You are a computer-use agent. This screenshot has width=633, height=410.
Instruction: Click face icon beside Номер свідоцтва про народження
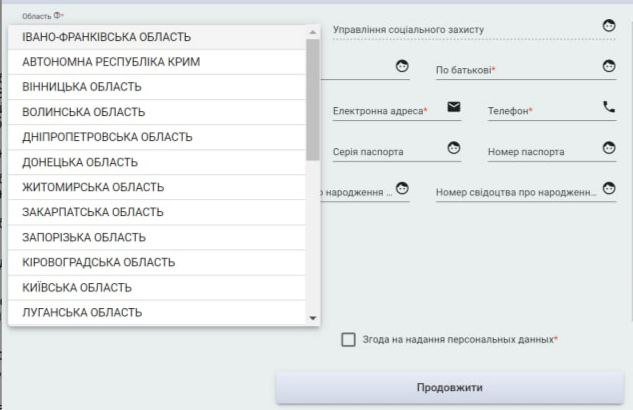coord(609,188)
